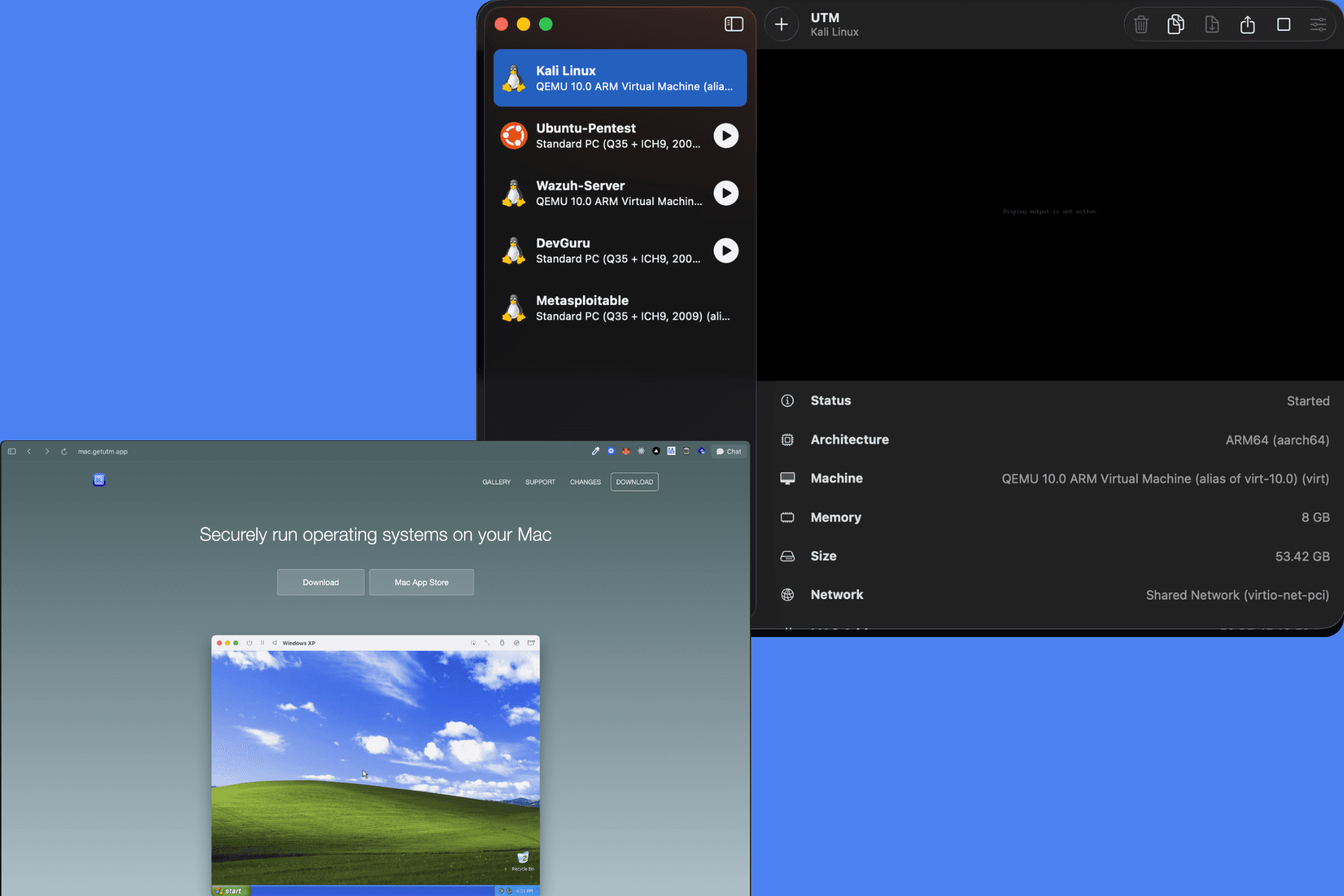Click the browser reload icon
The width and height of the screenshot is (1344, 896).
point(64,451)
